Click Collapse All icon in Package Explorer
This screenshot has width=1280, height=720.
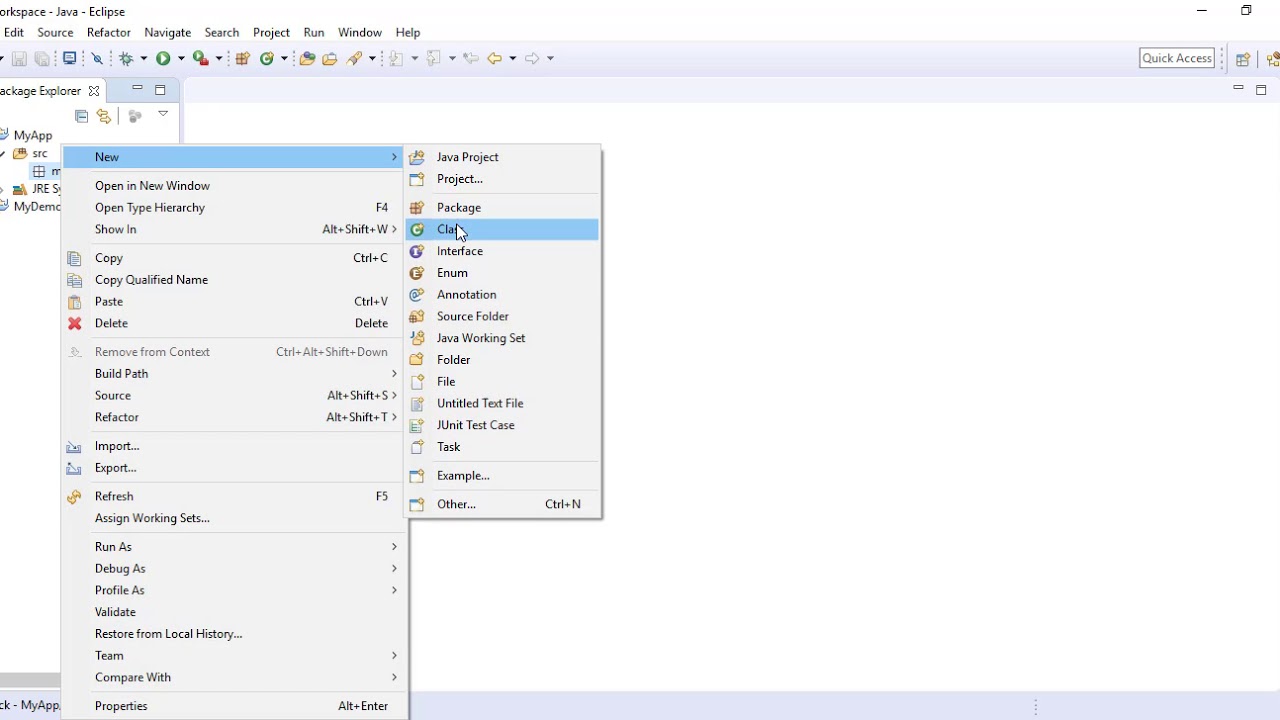82,116
